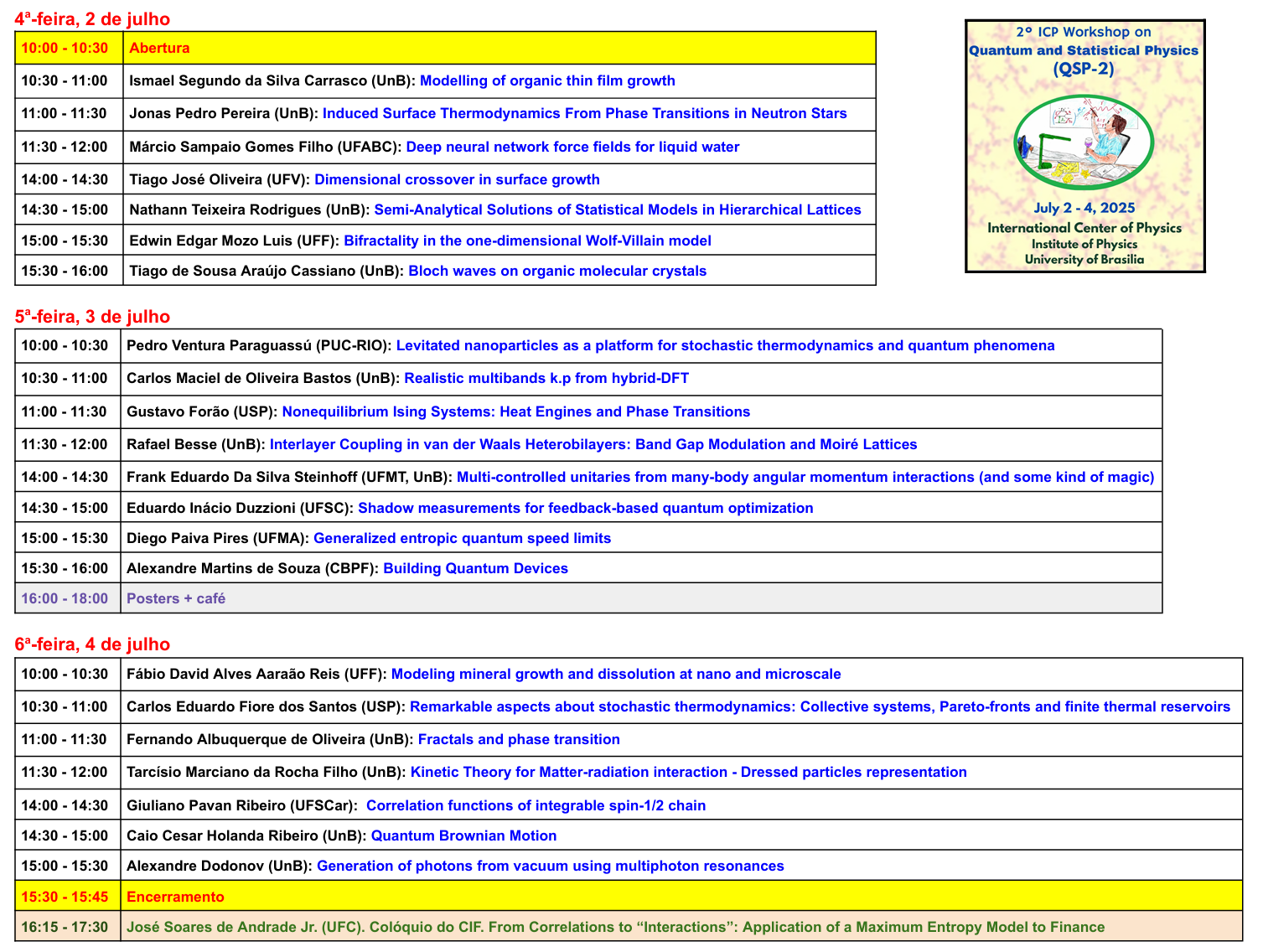
Task: Click the yellow 'Encerramento' row
Action: point(629,897)
